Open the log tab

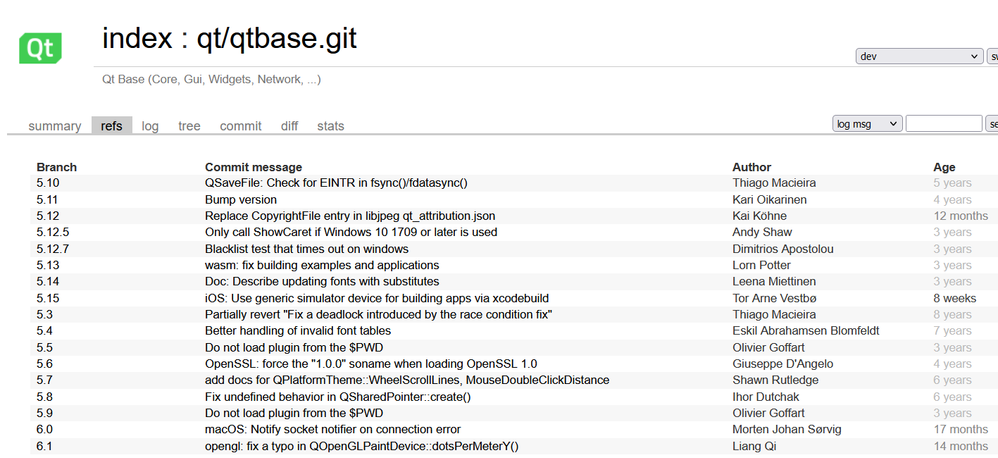pos(150,126)
